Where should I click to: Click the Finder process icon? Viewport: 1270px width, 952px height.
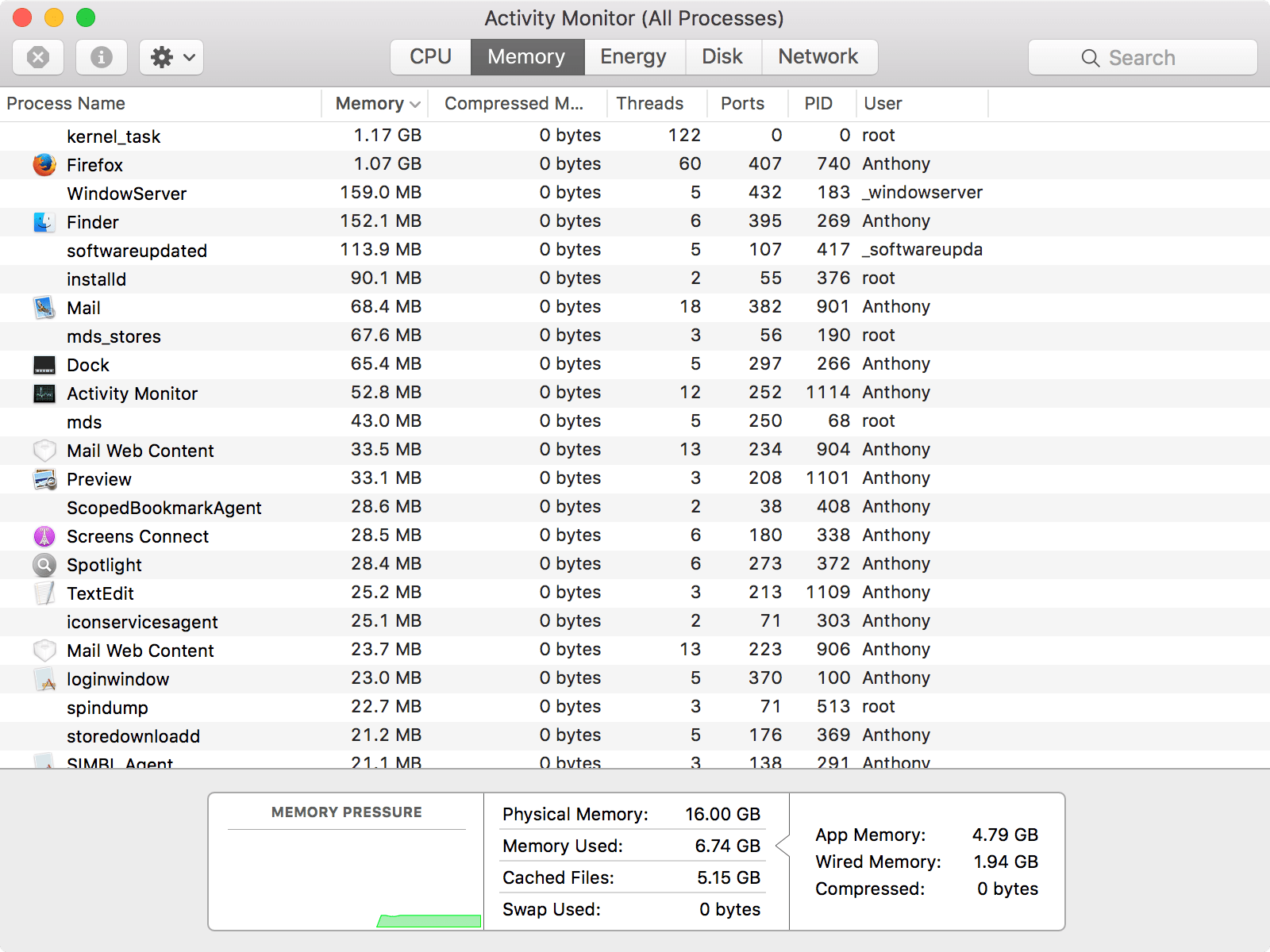pos(44,221)
